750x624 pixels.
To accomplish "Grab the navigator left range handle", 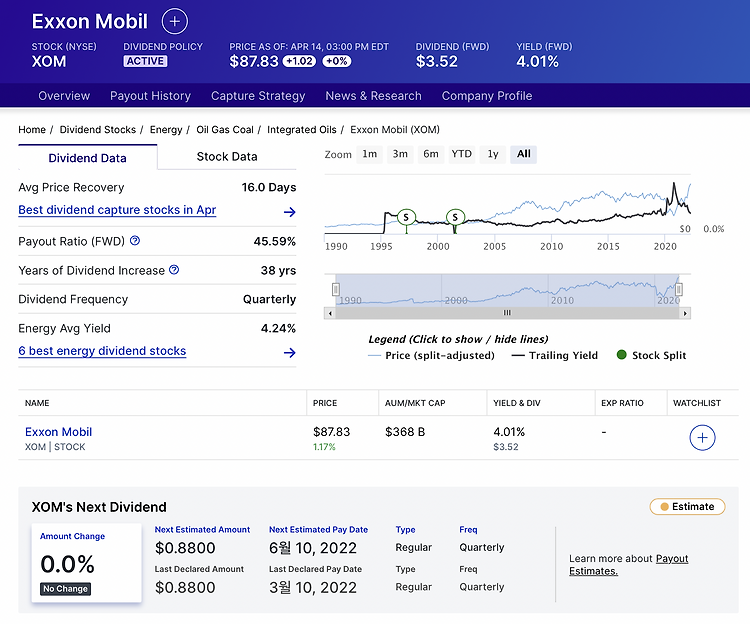I will (336, 289).
